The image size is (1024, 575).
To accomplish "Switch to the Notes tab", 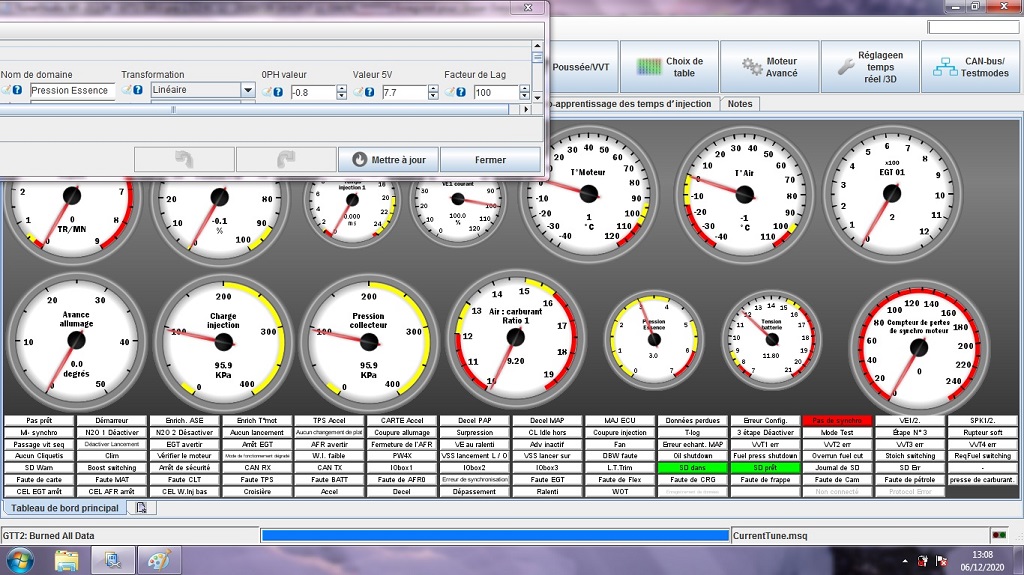I will 740,104.
